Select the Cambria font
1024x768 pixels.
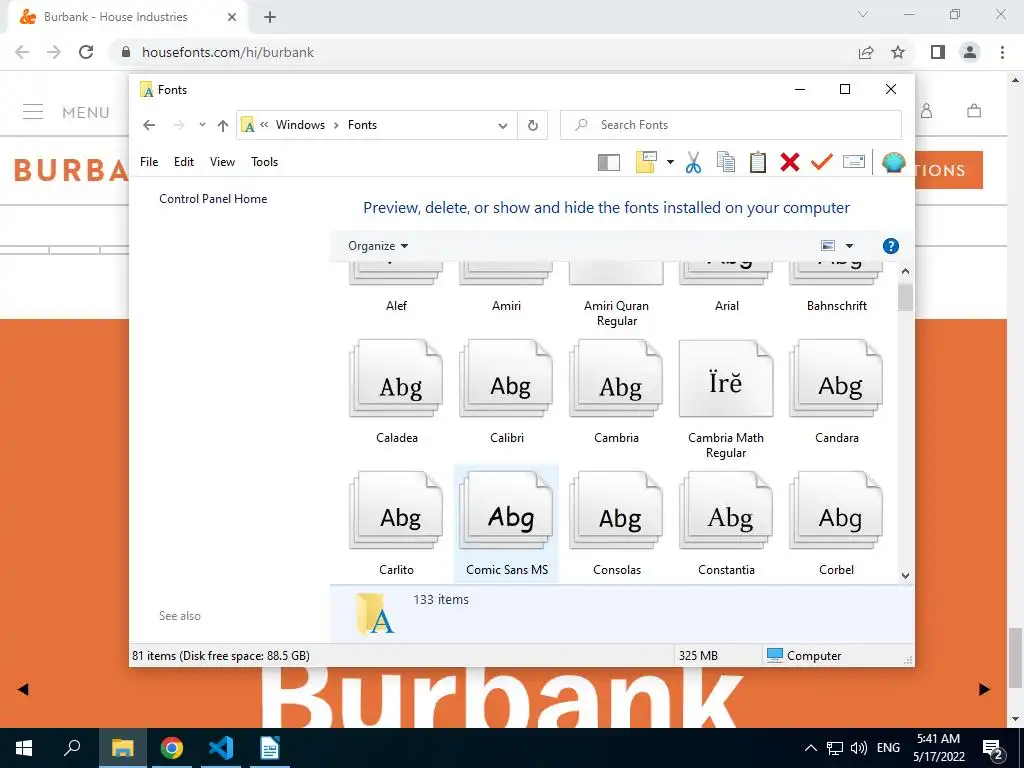click(616, 392)
